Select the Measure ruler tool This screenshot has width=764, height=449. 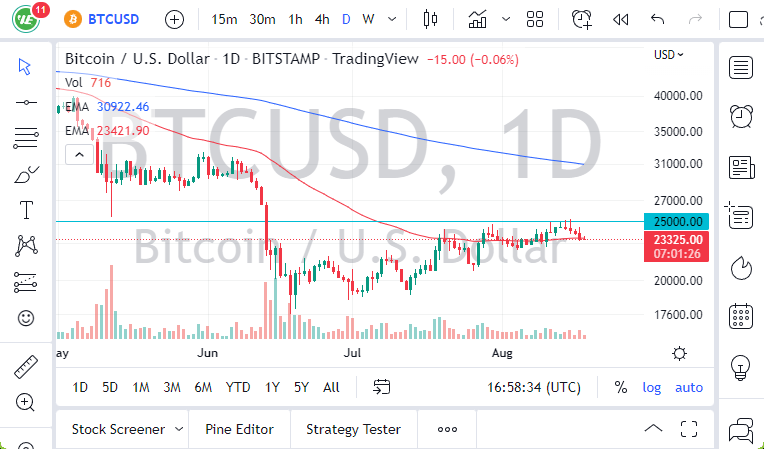[26, 367]
